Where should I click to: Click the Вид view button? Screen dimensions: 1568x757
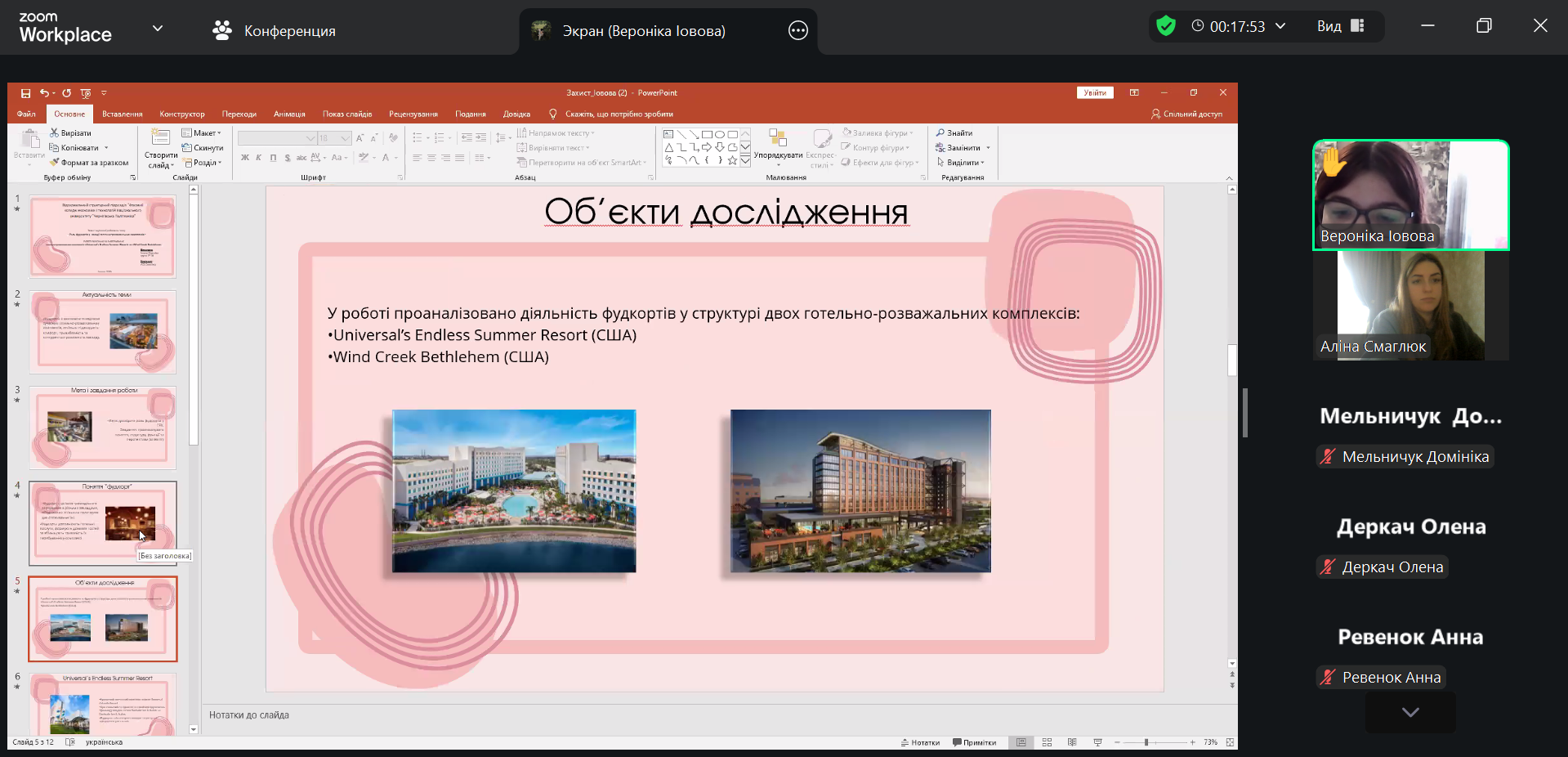[x=1340, y=26]
